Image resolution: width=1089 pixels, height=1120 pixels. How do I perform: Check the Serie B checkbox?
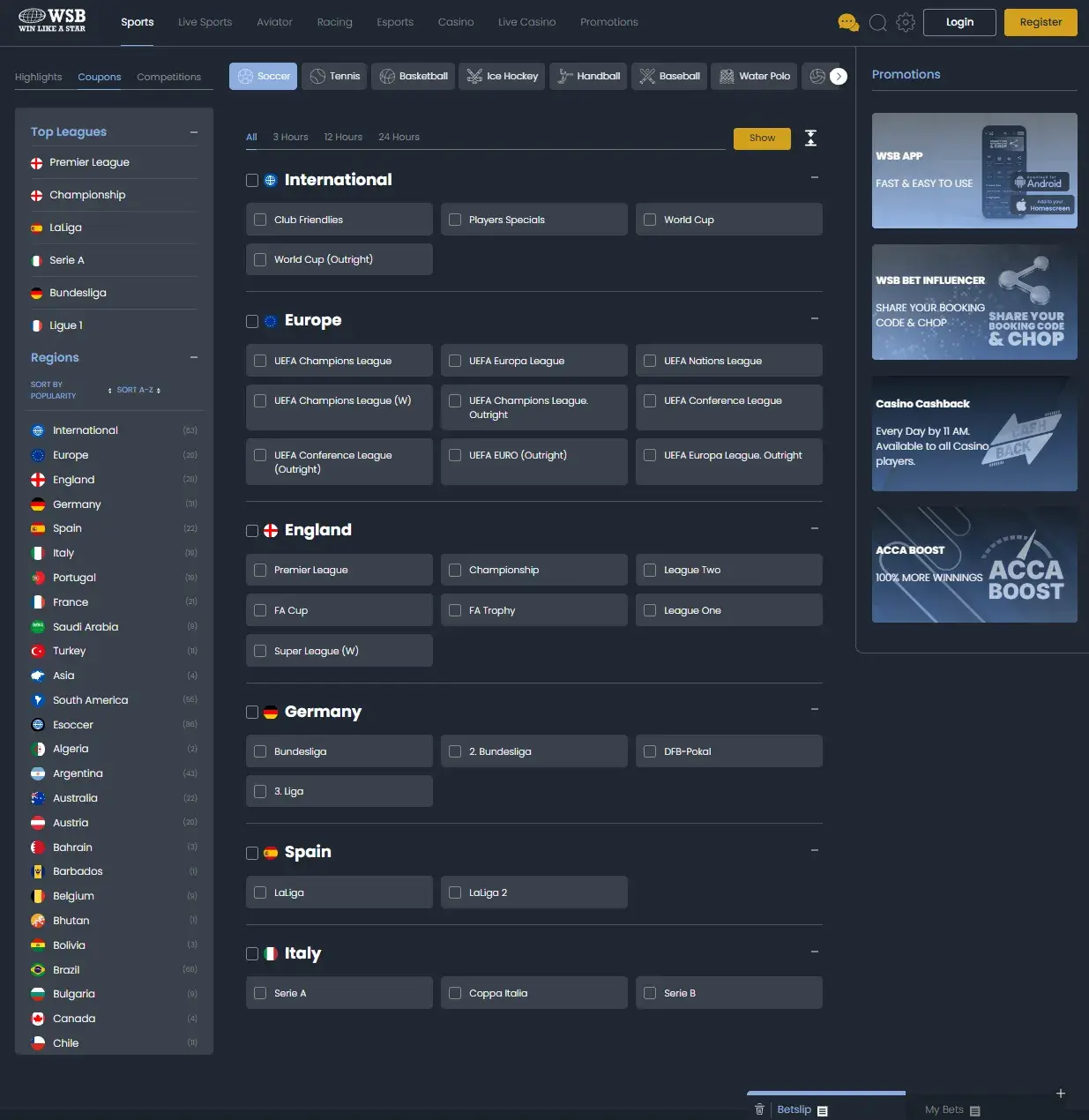pos(650,993)
